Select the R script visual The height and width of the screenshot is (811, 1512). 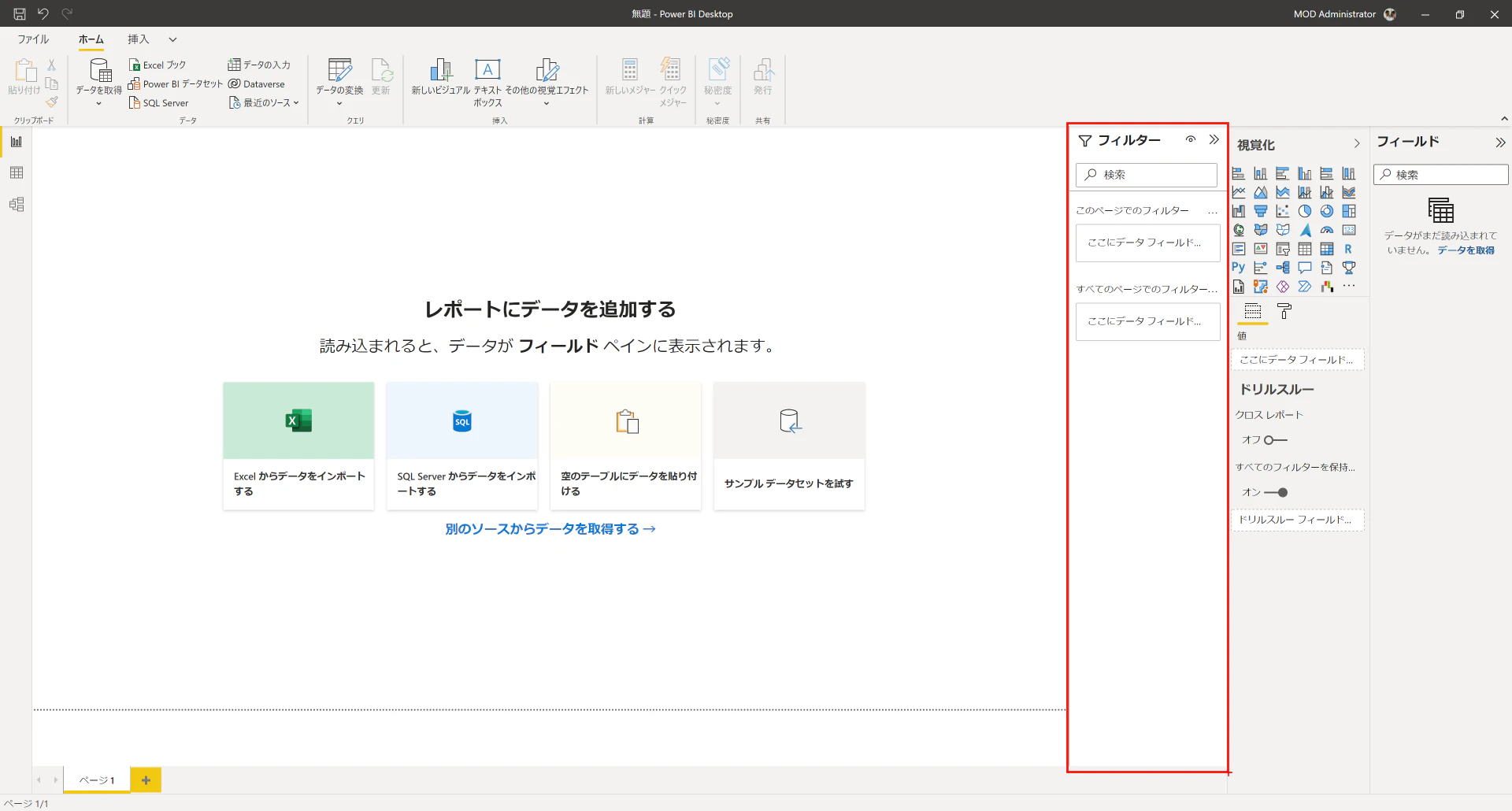coord(1349,249)
